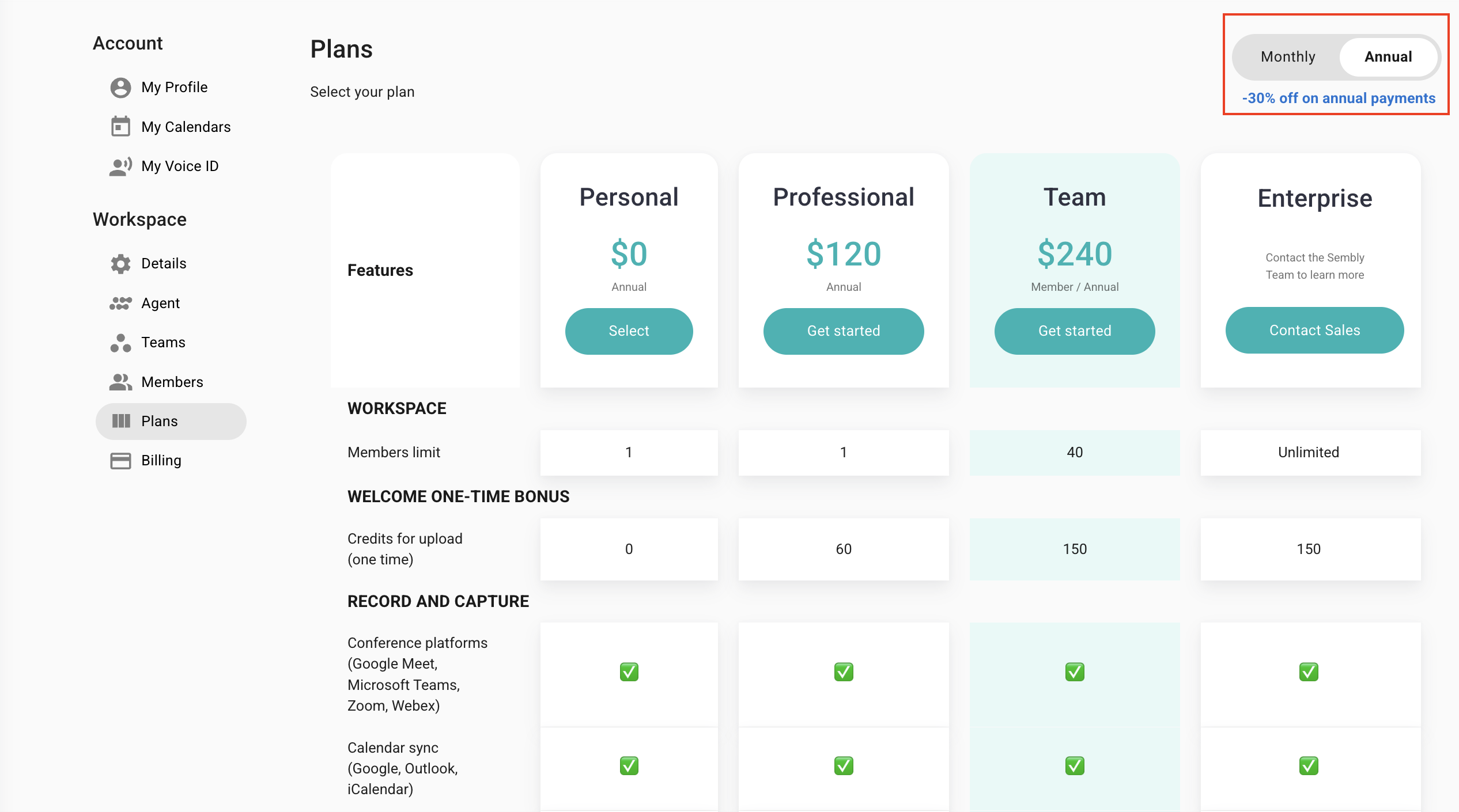The width and height of the screenshot is (1459, 812).
Task: Click the My Profile person icon
Action: 120,88
